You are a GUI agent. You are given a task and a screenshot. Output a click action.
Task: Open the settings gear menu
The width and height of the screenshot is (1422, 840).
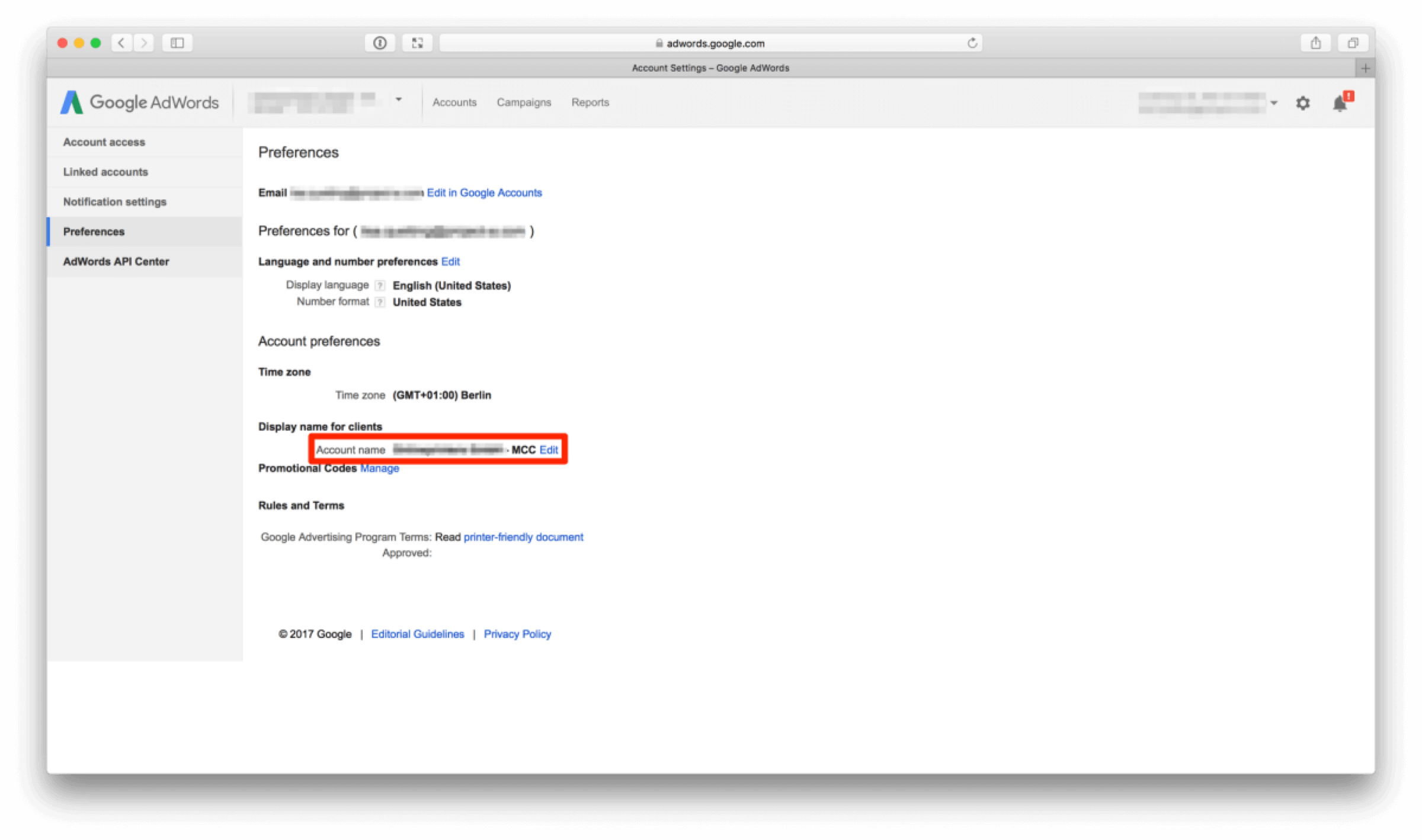click(x=1302, y=103)
